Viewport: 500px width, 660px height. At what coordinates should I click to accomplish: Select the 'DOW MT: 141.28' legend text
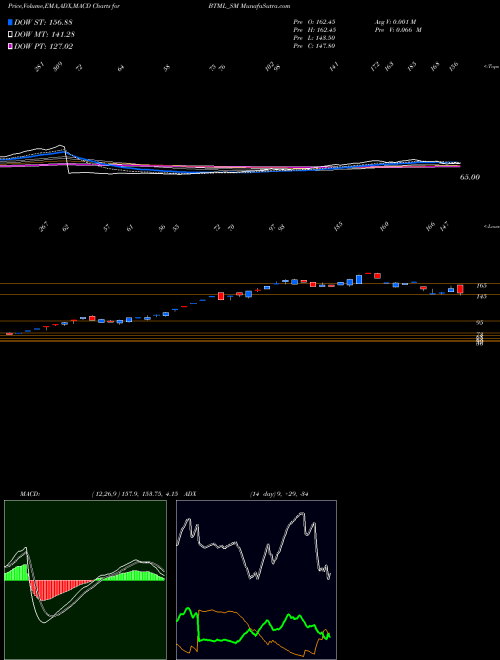coord(44,35)
